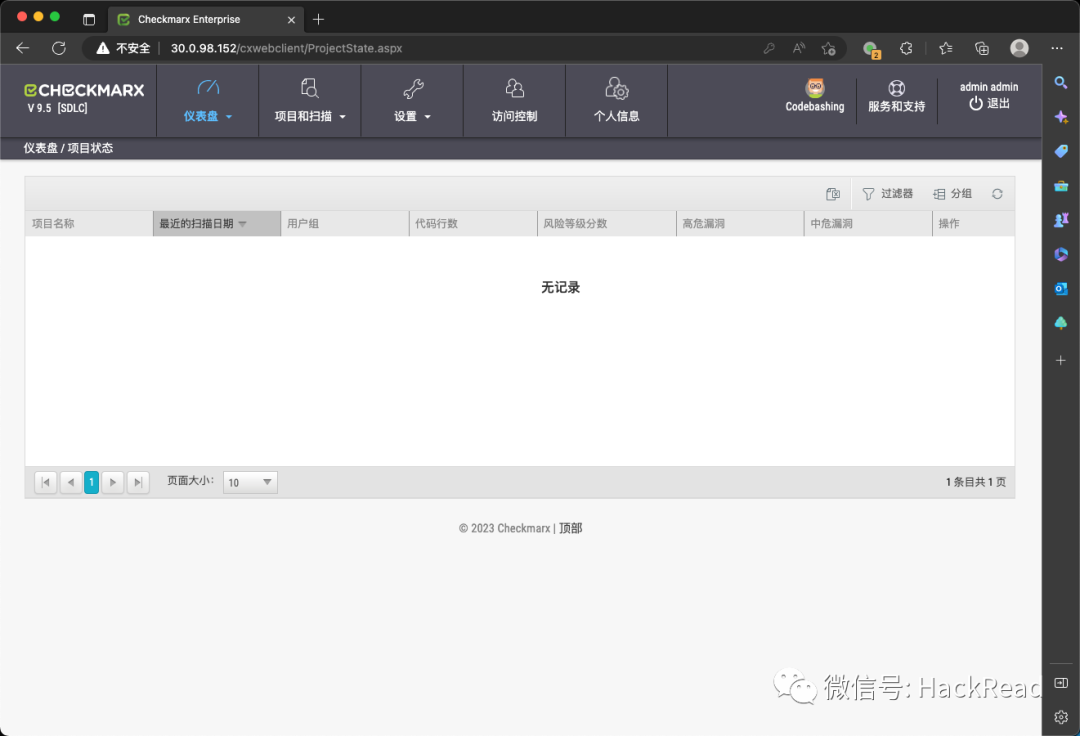Open sidebar green tree icon
This screenshot has height=736, width=1080.
pos(1061,322)
